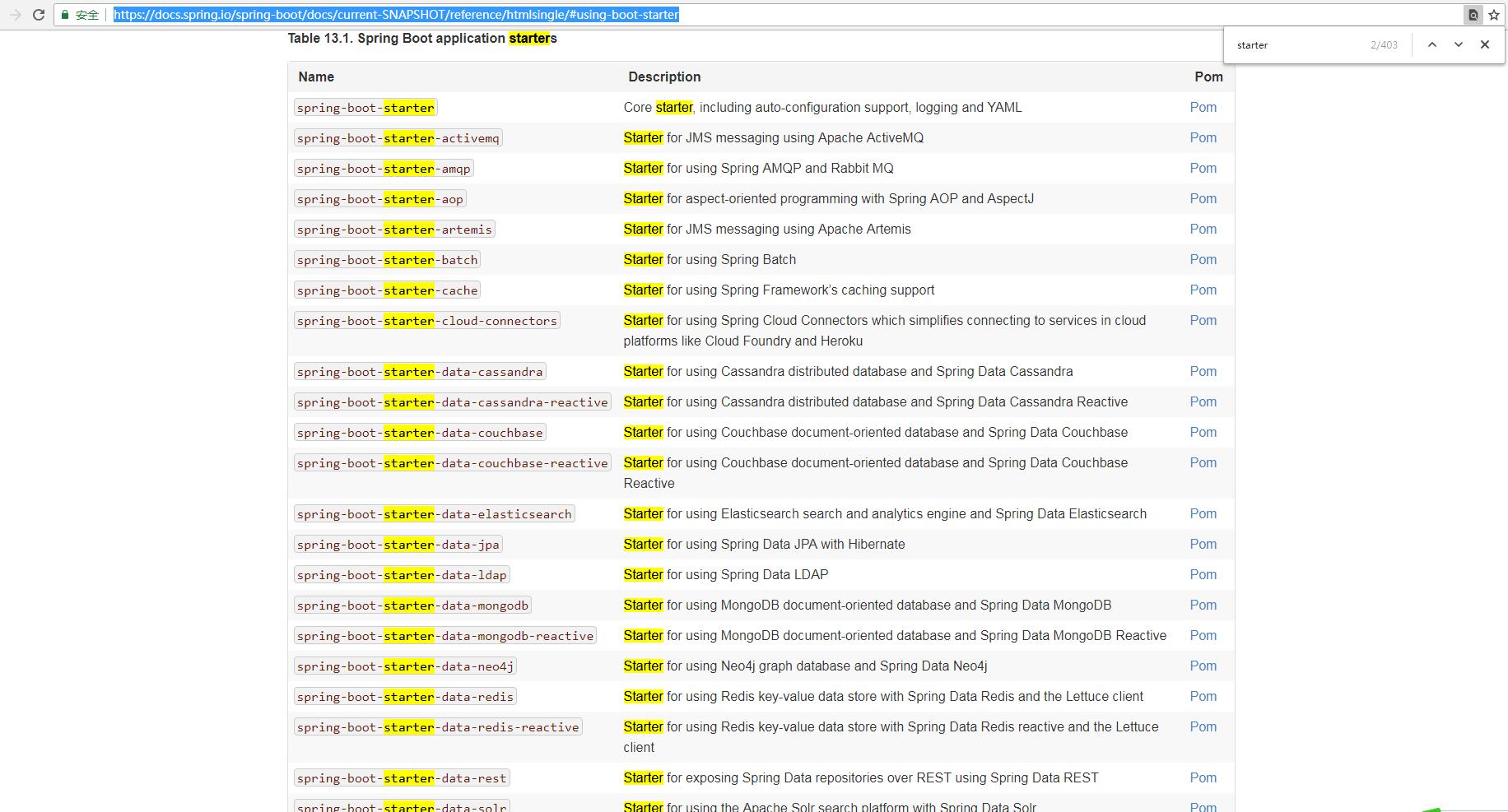This screenshot has width=1508, height=812.
Task: Click the green secure padlock icon
Action: pyautogui.click(x=65, y=15)
